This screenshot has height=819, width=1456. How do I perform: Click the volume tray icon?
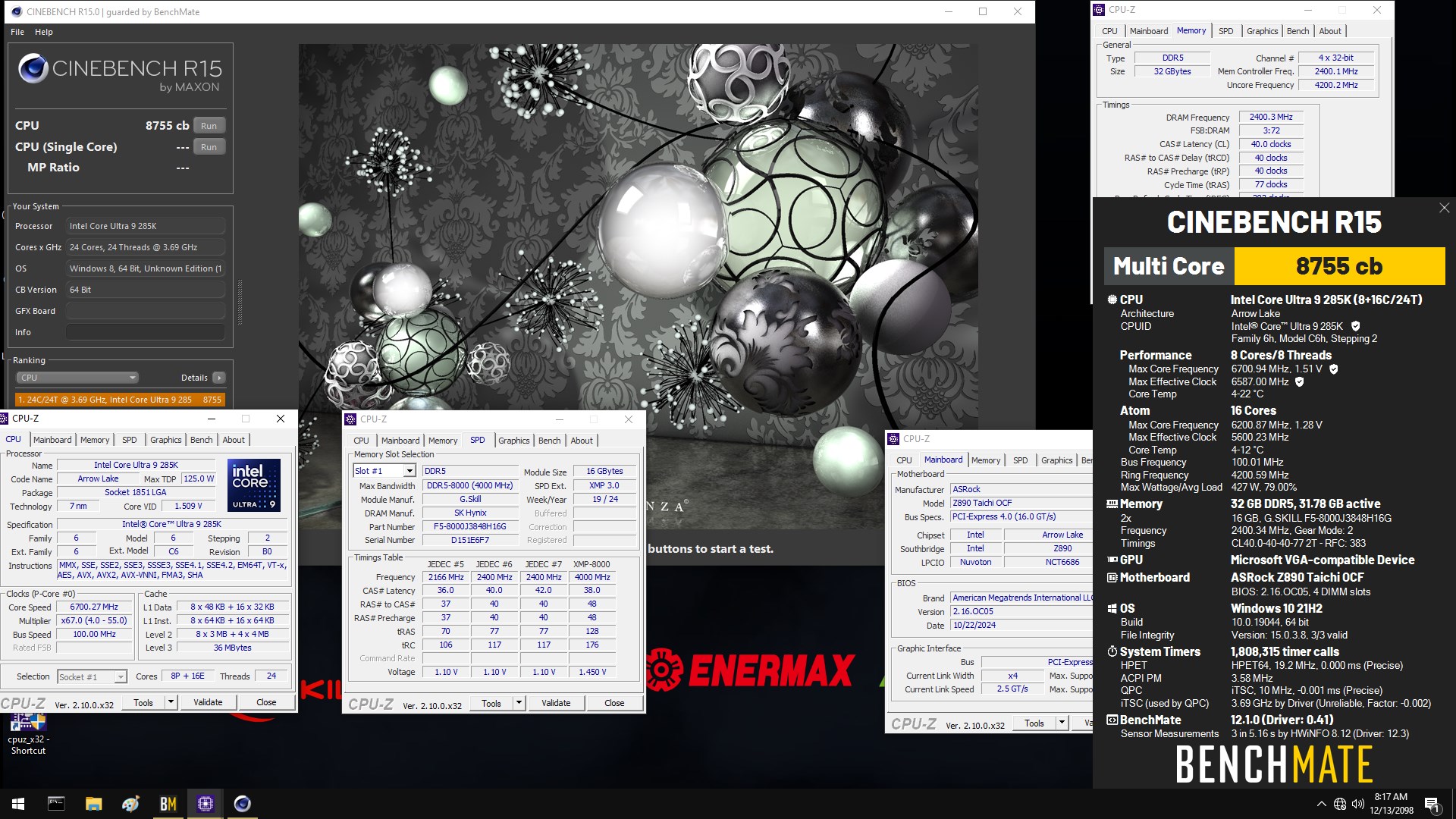click(1357, 804)
